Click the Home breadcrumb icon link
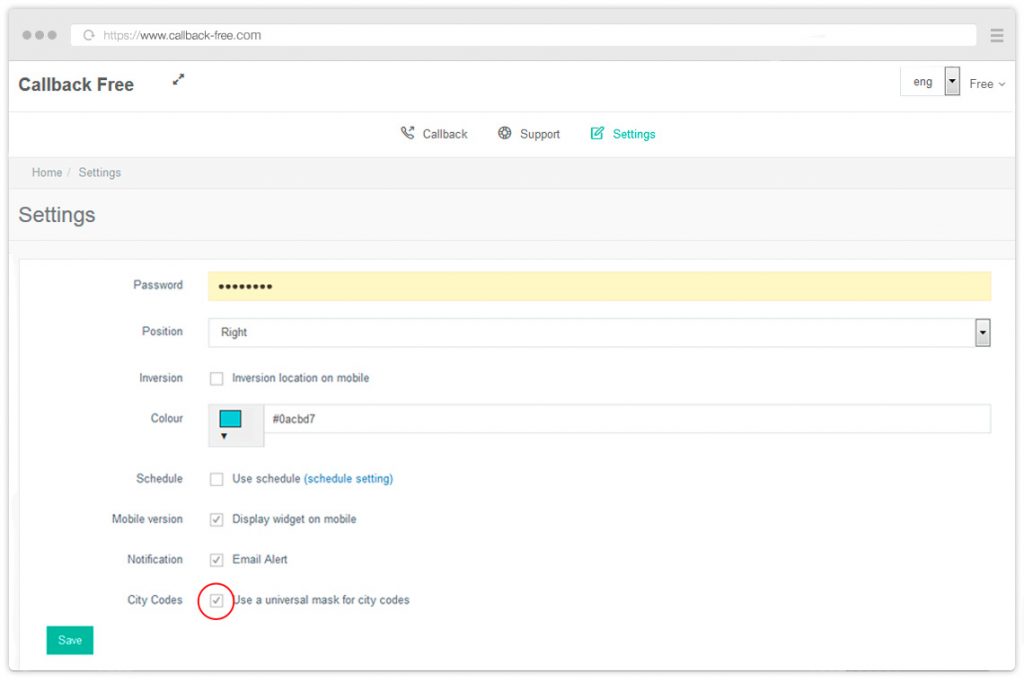This screenshot has width=1024, height=683. click(x=46, y=172)
